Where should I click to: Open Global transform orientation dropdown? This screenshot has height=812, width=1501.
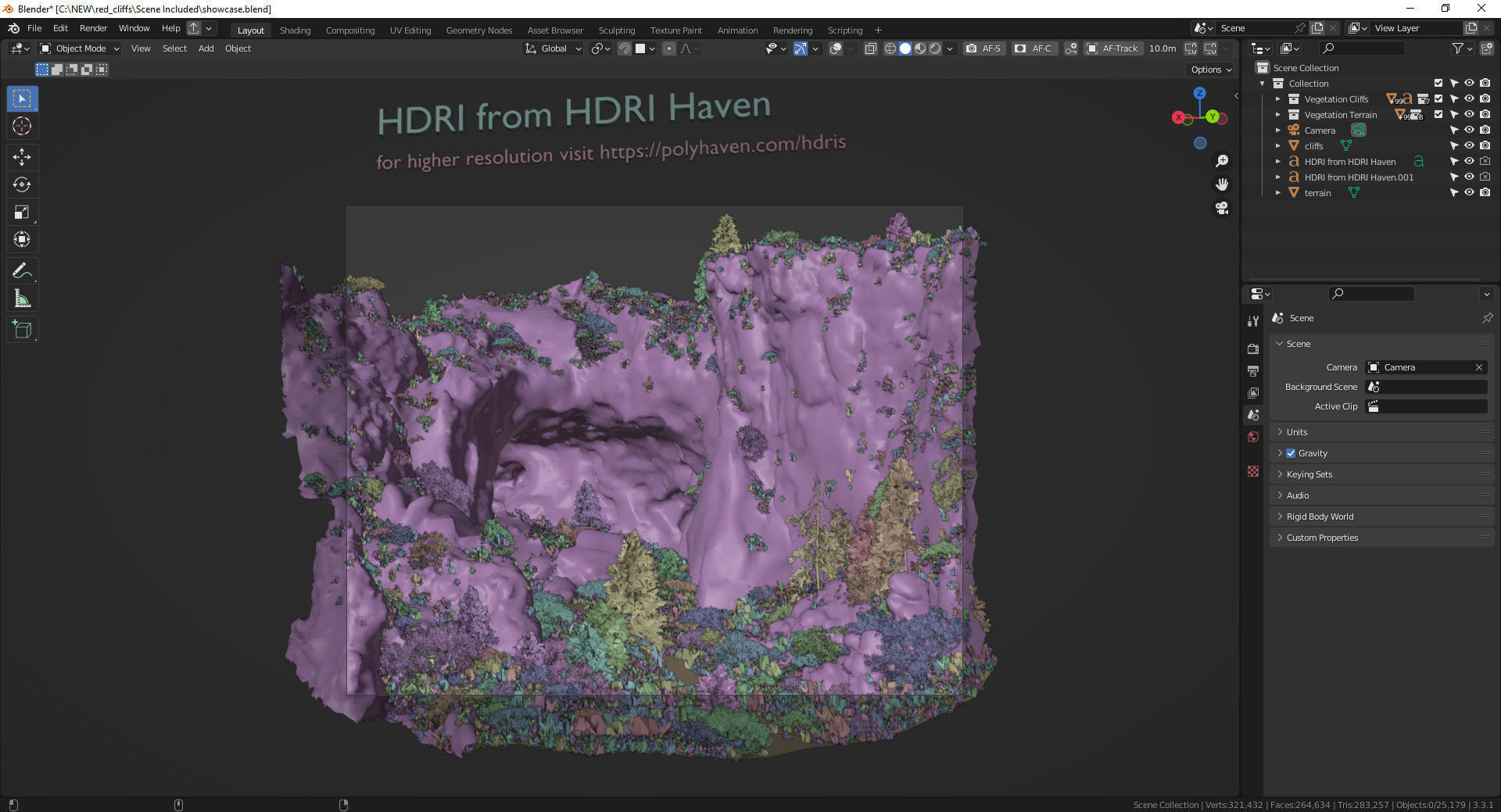[553, 48]
